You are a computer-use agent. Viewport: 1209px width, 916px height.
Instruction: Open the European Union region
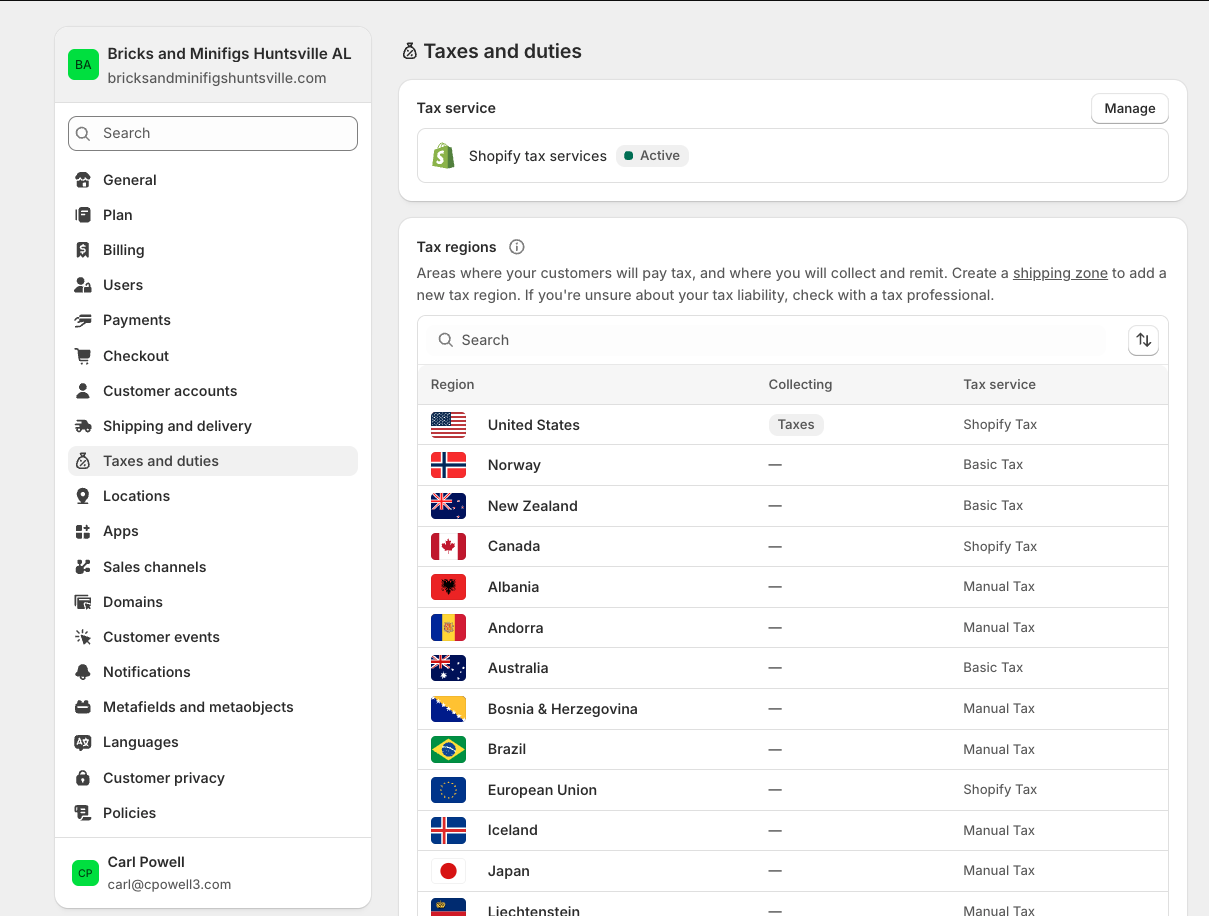pos(792,790)
